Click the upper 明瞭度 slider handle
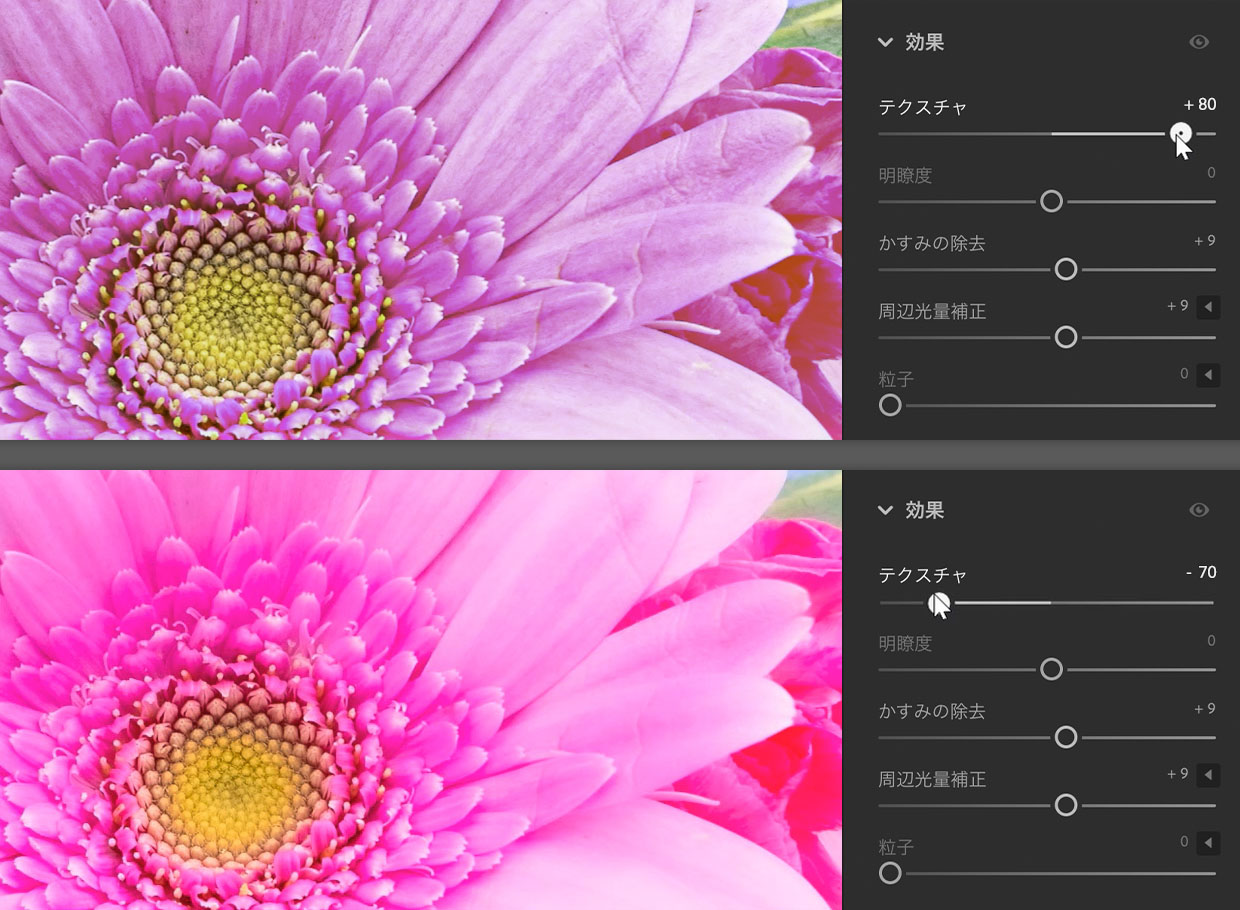Viewport: 1240px width, 910px height. 1051,201
